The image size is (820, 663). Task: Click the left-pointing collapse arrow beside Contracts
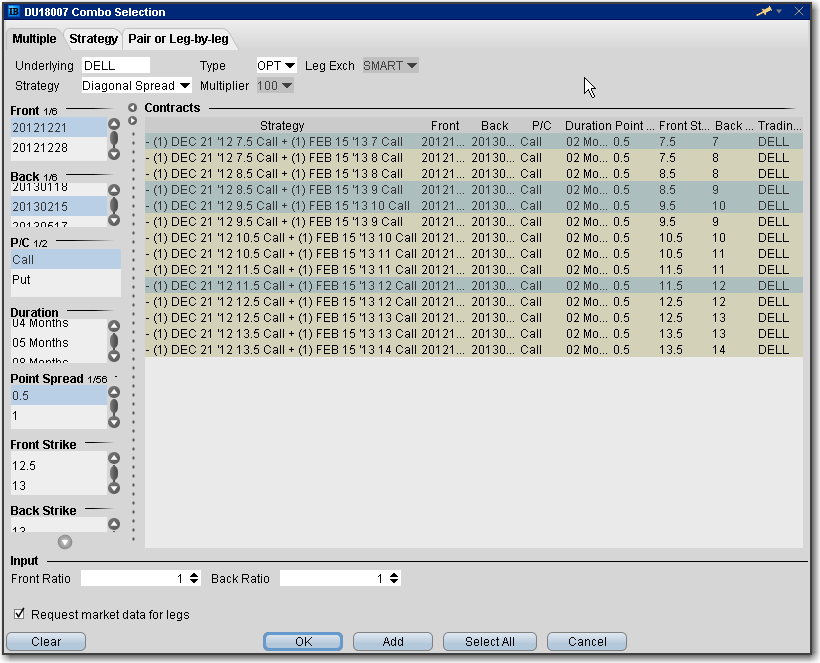point(132,107)
